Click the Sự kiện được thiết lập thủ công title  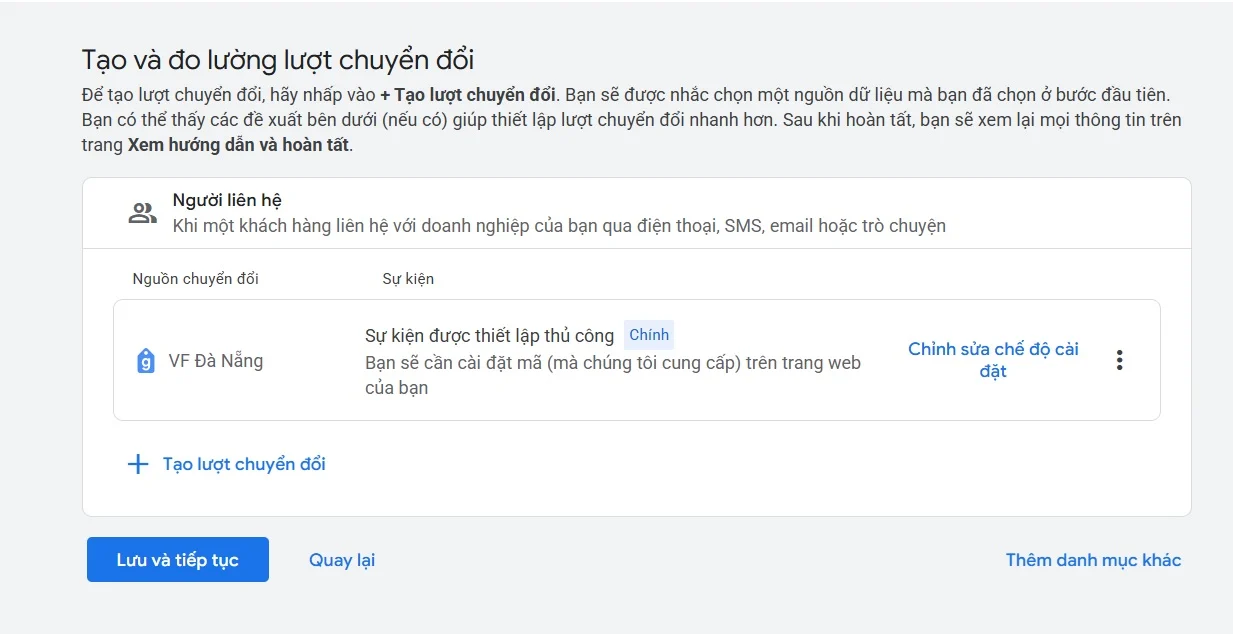click(x=489, y=336)
